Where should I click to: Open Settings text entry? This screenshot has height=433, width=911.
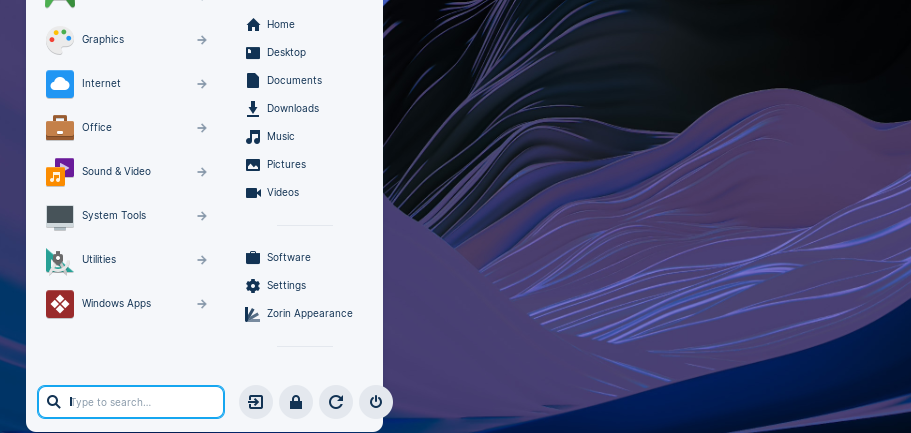coord(286,285)
